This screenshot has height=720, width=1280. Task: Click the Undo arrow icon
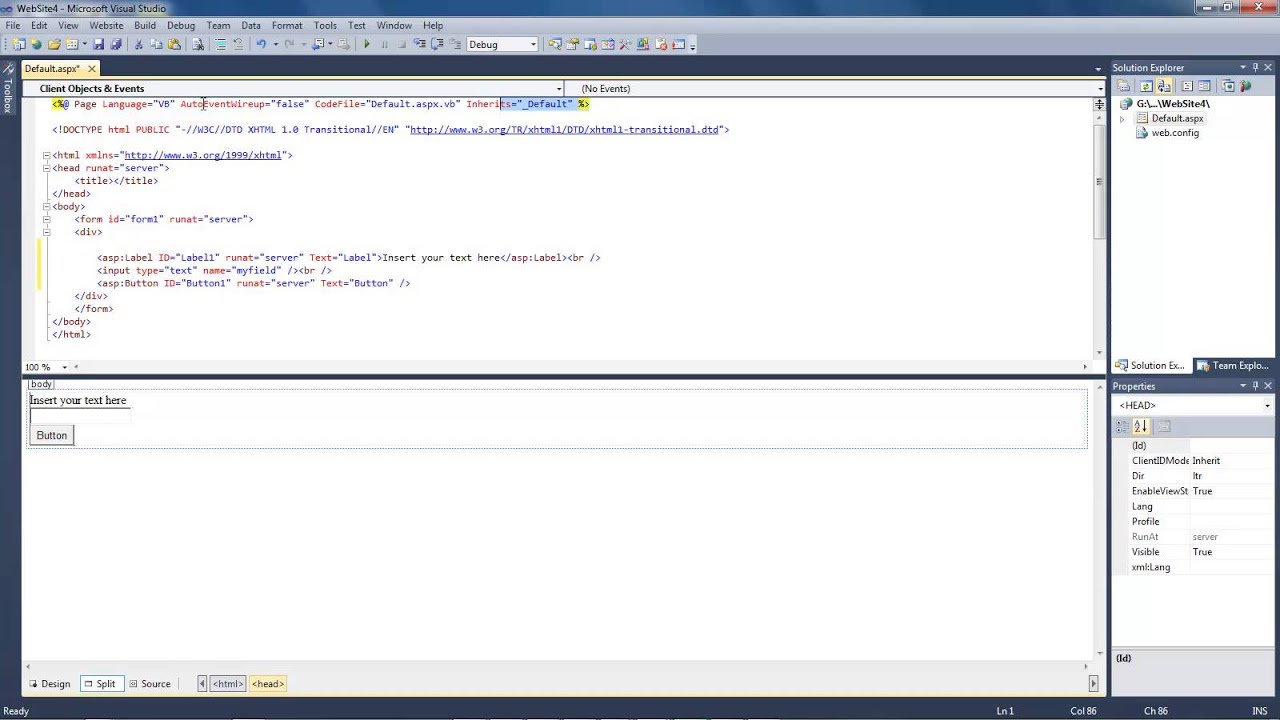261,44
